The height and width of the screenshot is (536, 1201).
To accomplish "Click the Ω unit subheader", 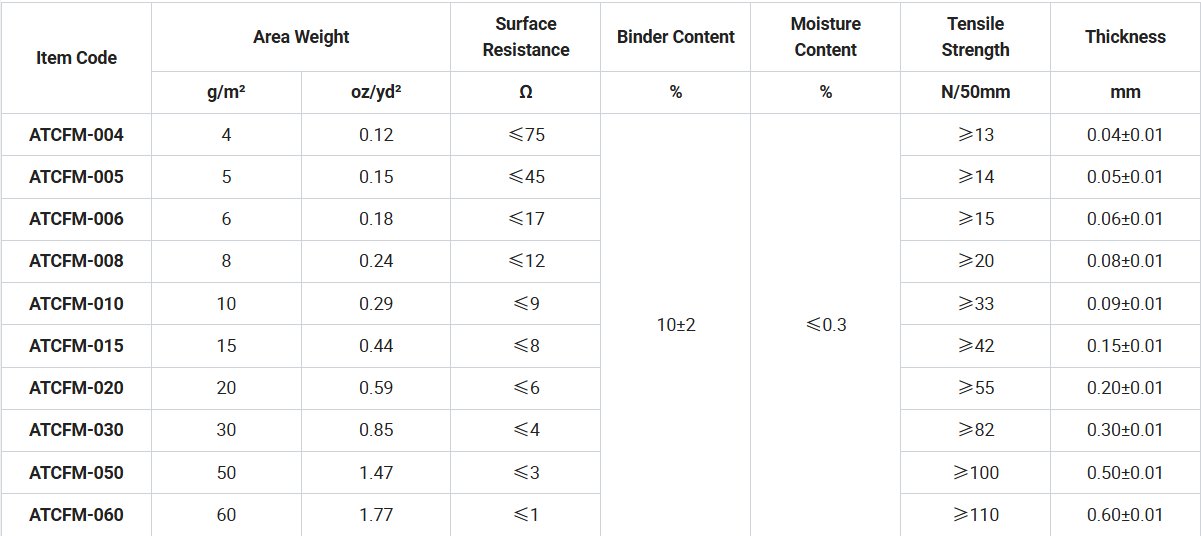I will 525,92.
